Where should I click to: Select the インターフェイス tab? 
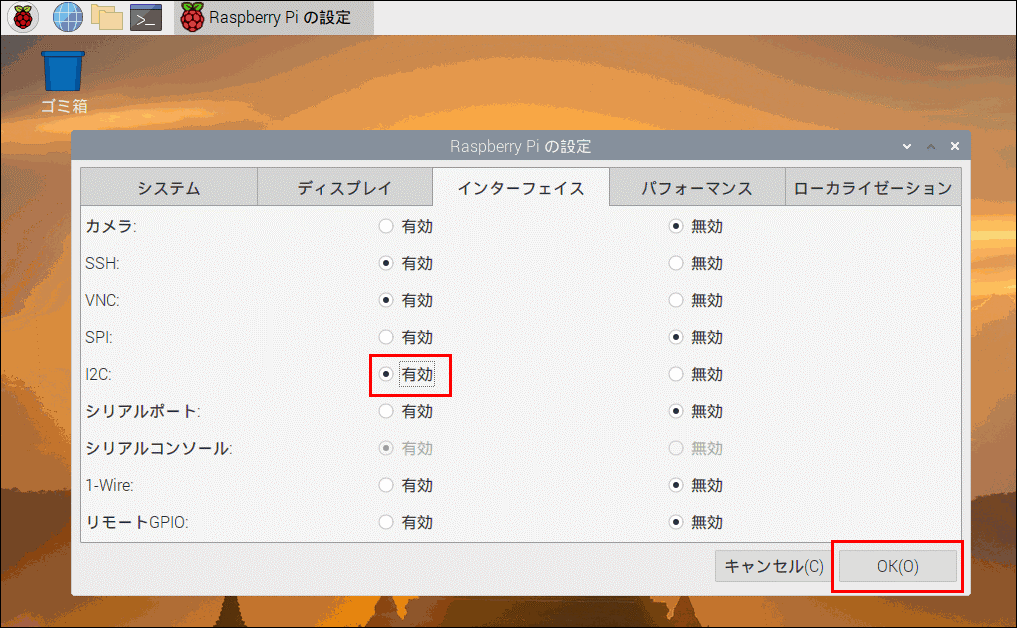521,187
